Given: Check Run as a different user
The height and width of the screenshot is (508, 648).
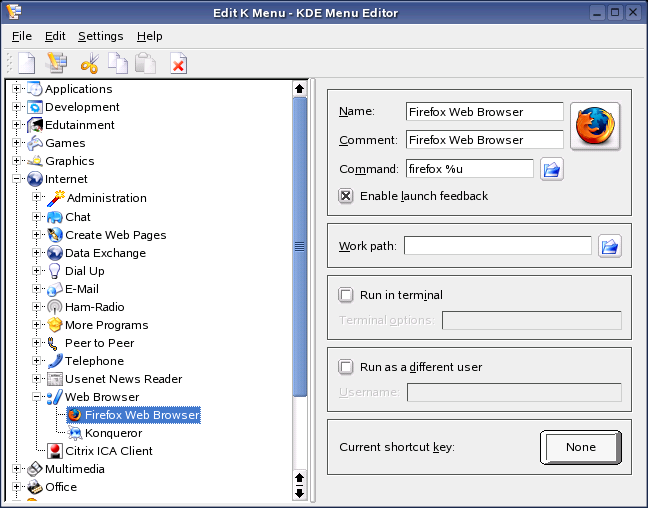Looking at the screenshot, I should (x=345, y=367).
